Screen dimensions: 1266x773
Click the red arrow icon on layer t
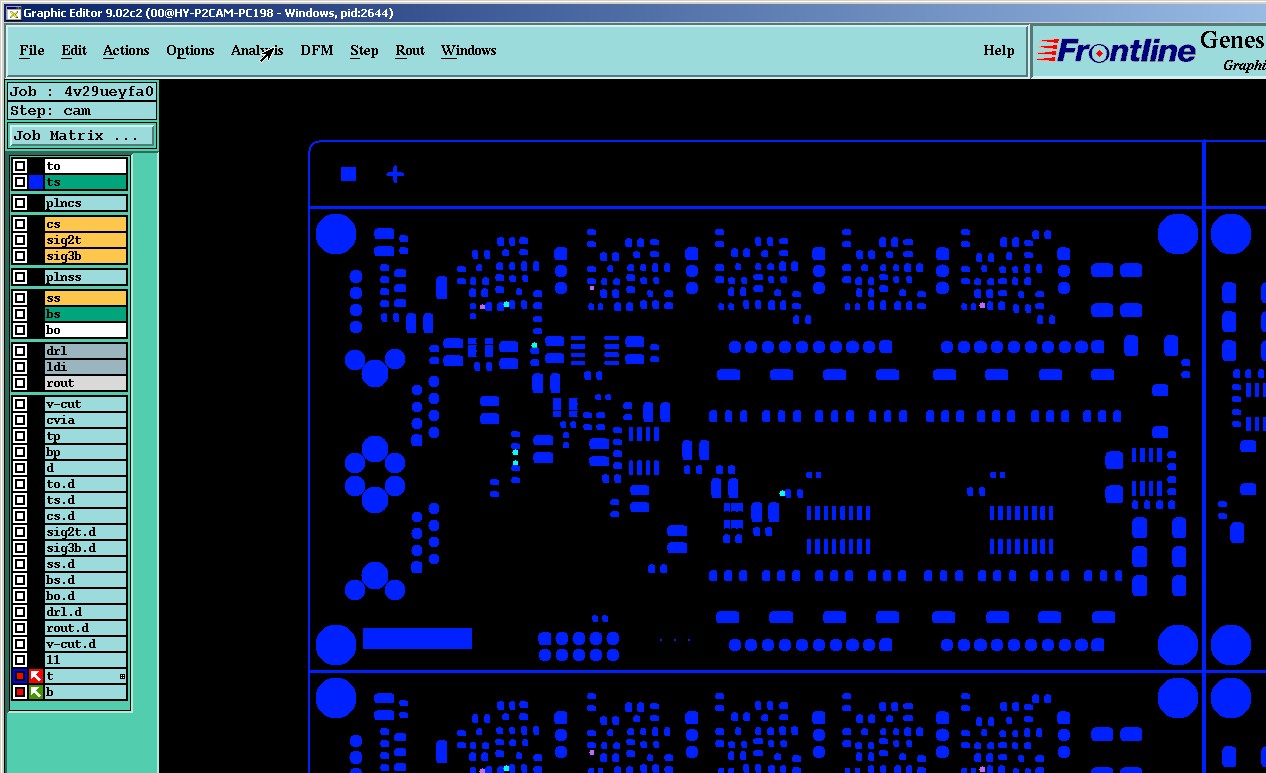coord(36,676)
